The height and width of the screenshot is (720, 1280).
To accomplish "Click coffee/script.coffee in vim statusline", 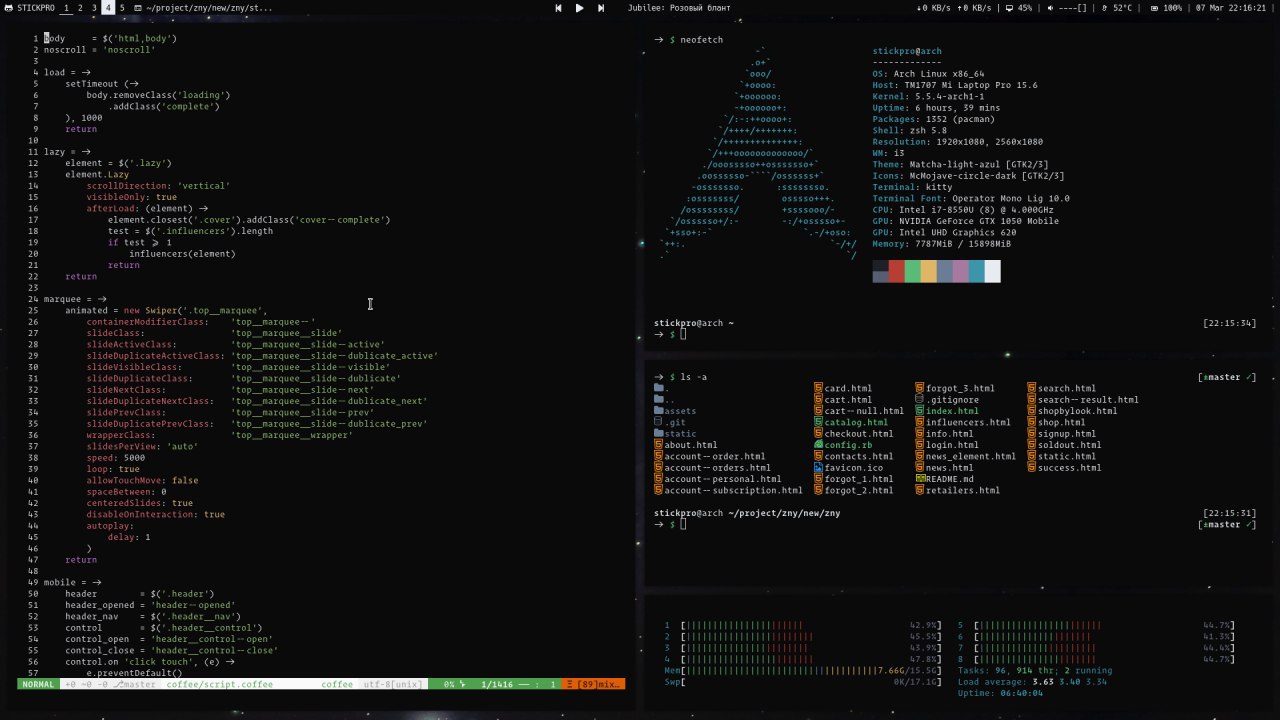I will pos(220,684).
